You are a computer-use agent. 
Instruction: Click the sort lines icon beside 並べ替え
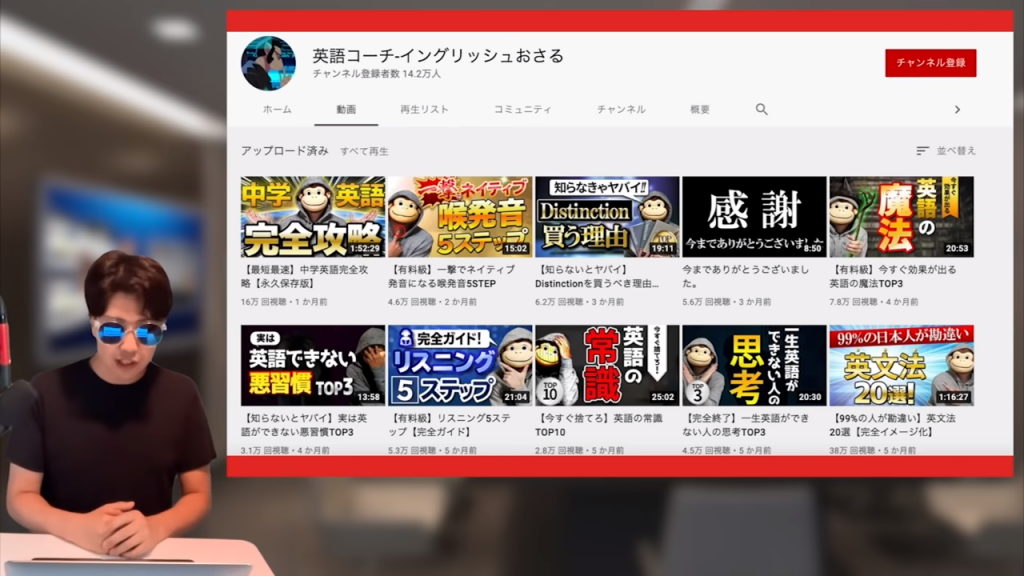[x=922, y=151]
